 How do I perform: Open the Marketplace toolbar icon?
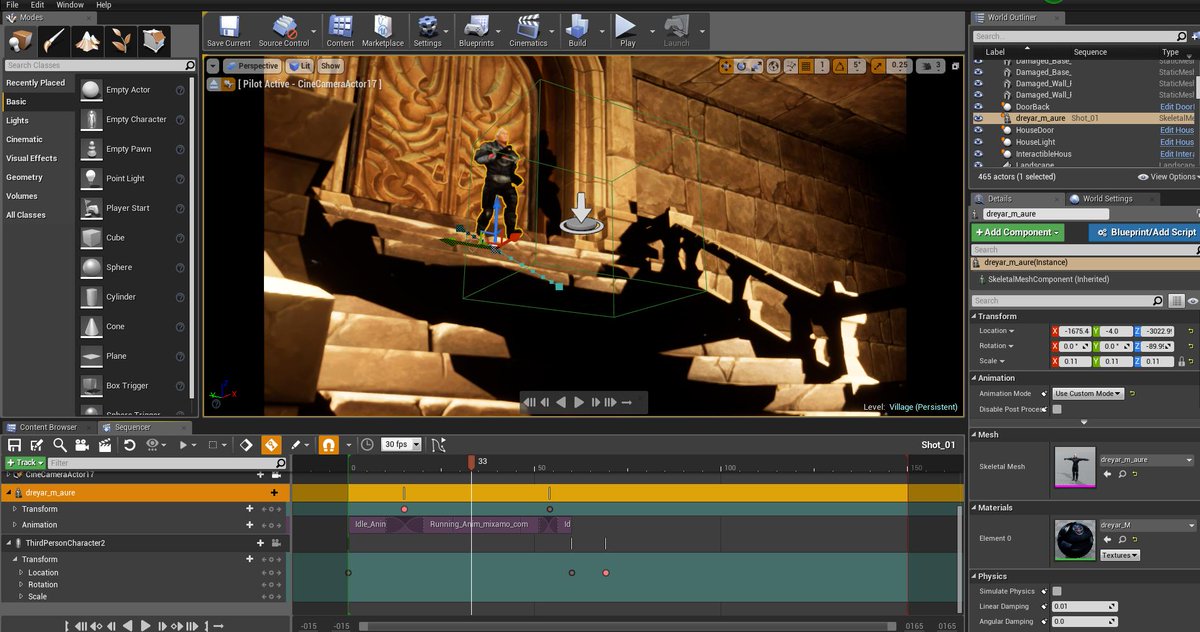(383, 30)
